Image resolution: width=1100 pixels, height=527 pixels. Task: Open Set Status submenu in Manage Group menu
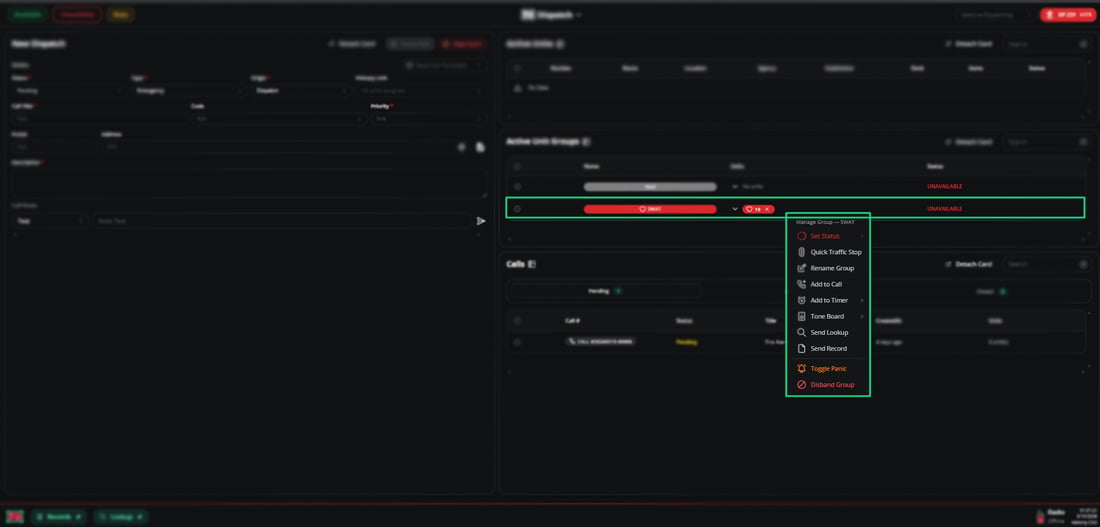[828, 236]
